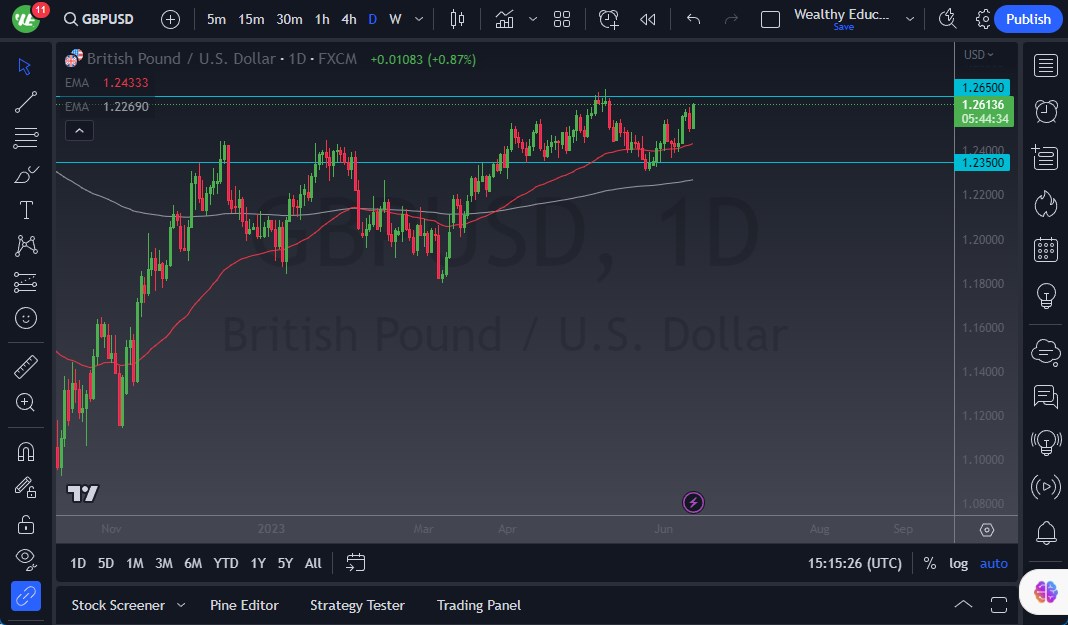
Task: Set range to 3M
Action: tap(163, 563)
